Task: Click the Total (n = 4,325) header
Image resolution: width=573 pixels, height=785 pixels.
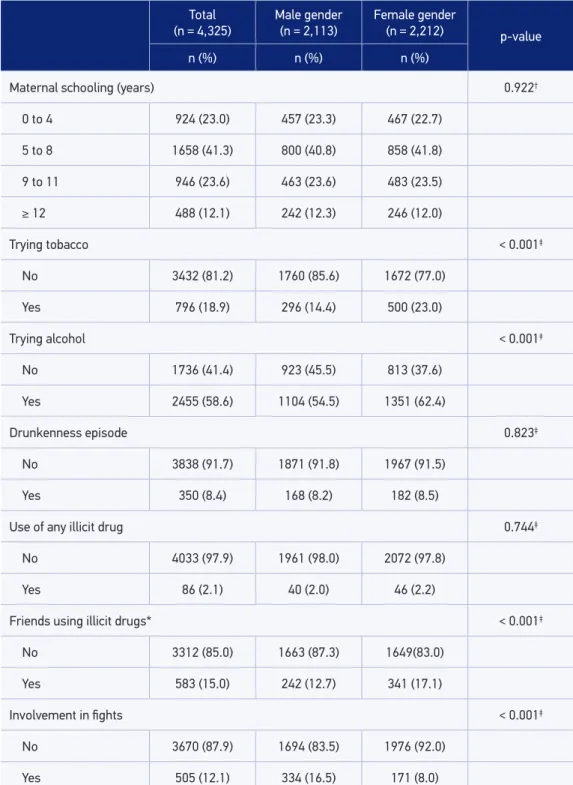Action: pyautogui.click(x=202, y=23)
